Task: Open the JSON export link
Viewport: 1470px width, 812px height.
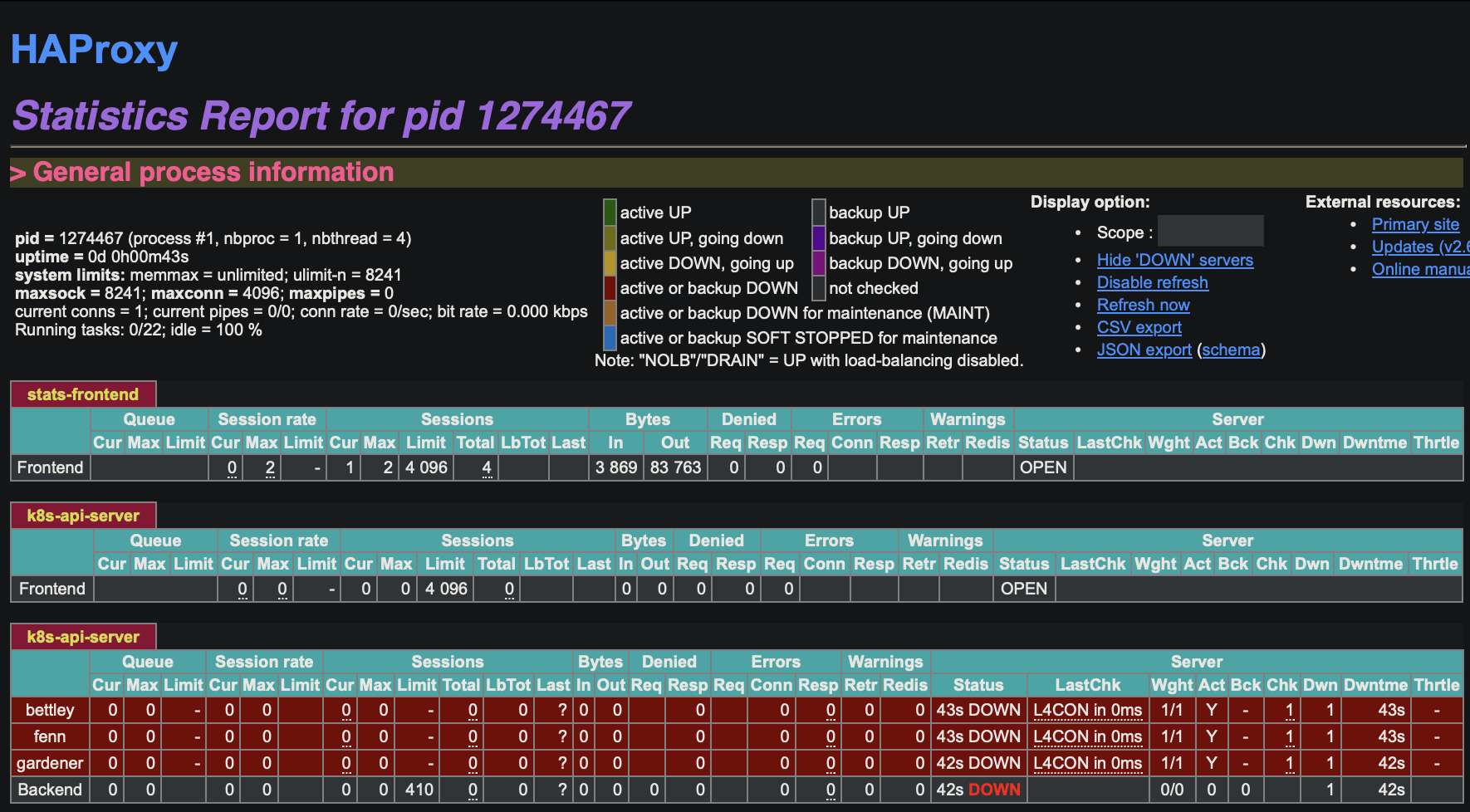Action: (x=1144, y=350)
